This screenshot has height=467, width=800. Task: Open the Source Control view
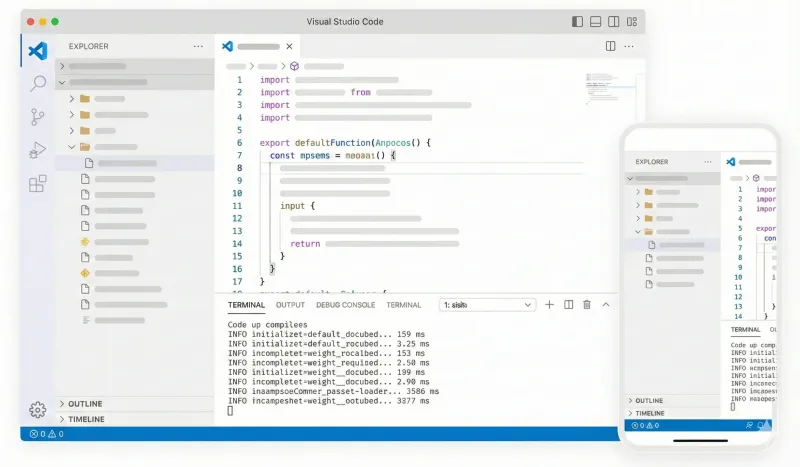pos(37,117)
